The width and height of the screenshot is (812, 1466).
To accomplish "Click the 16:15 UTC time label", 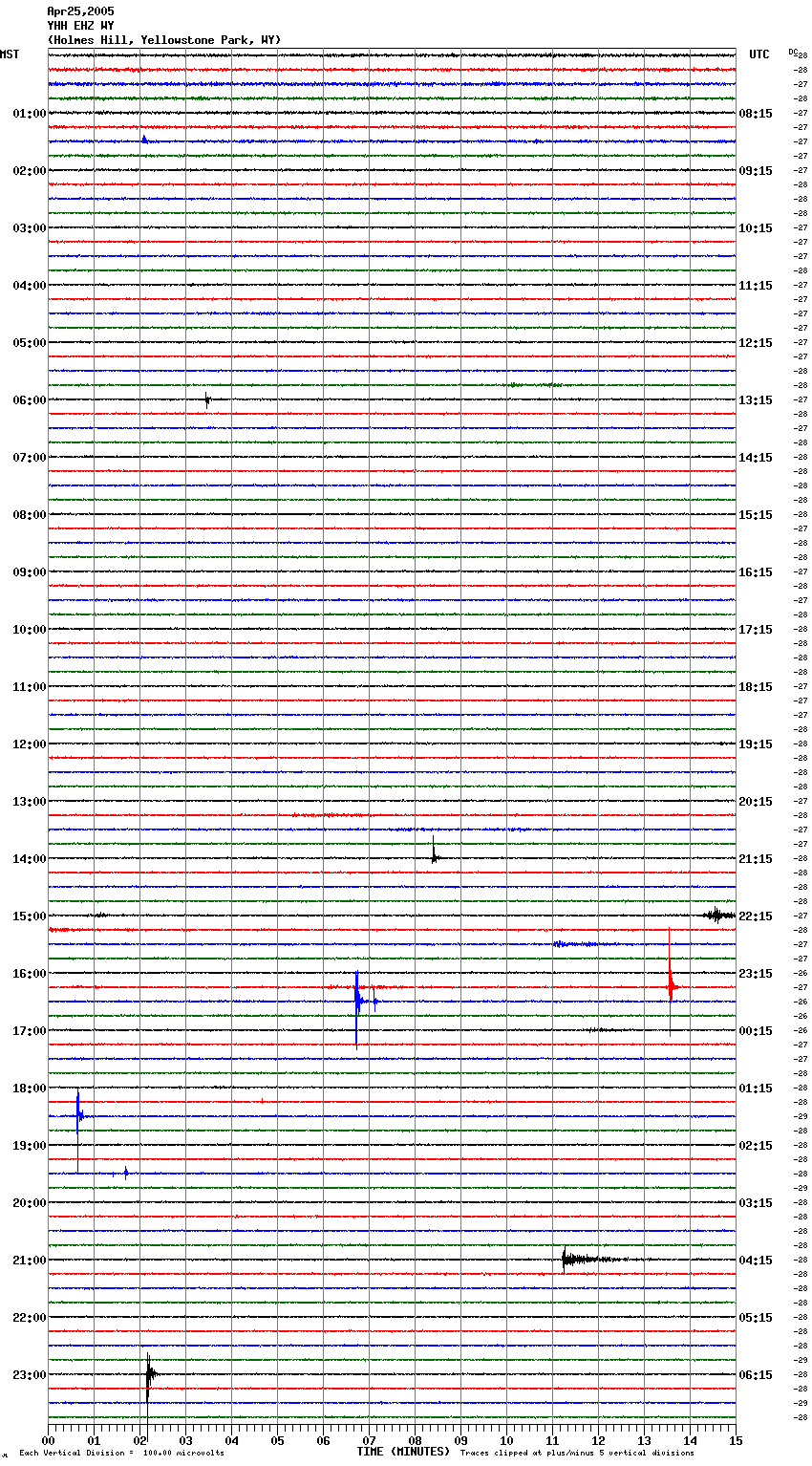I will click(756, 572).
